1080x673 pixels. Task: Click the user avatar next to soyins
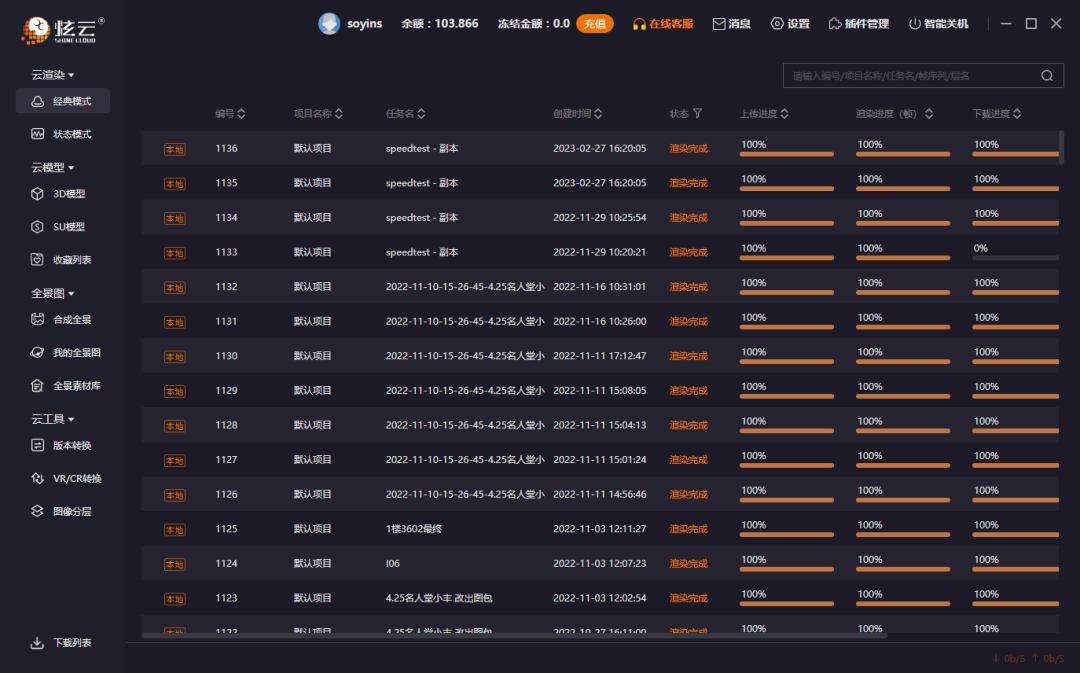tap(329, 23)
